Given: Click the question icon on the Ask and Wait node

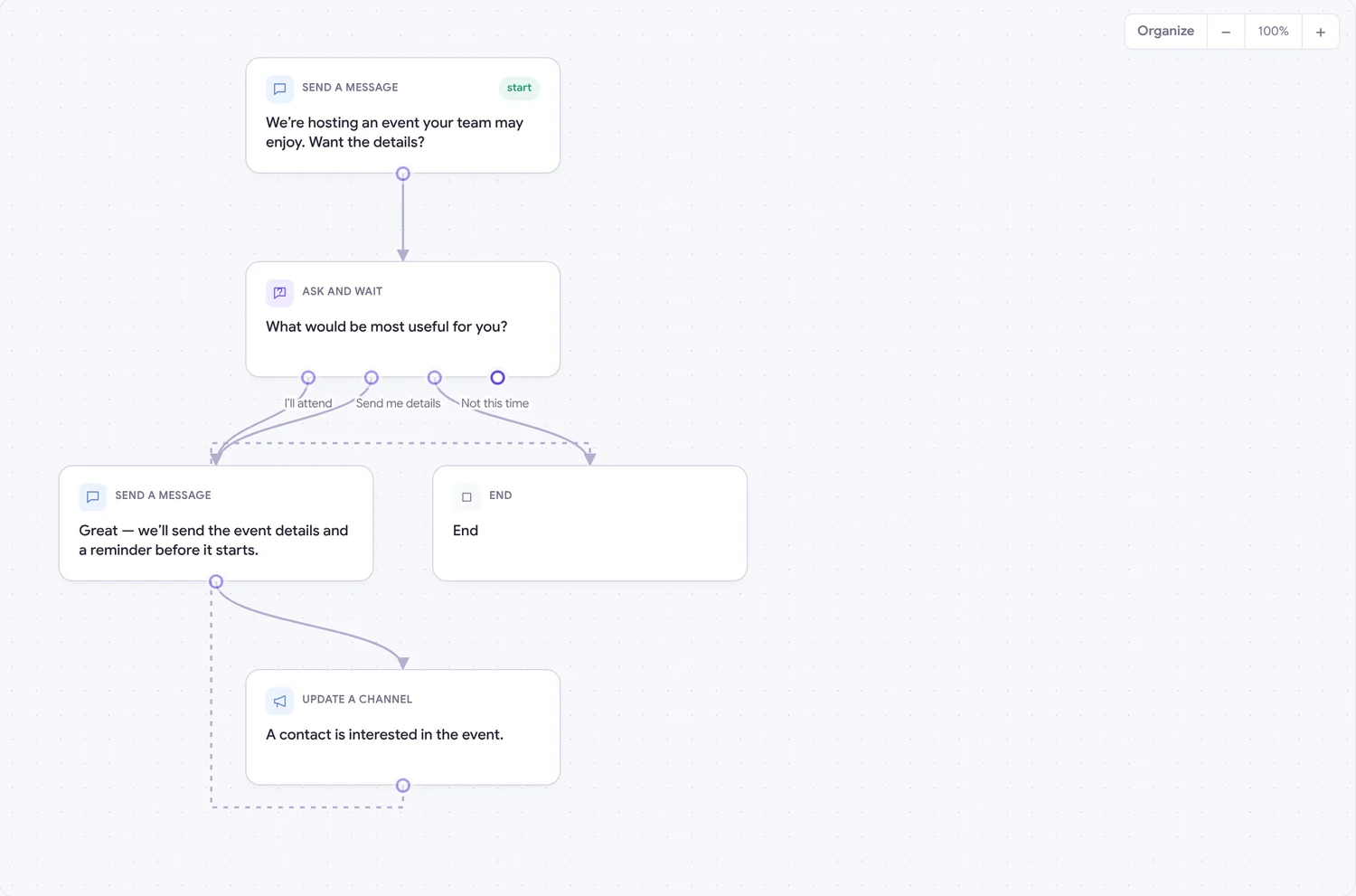Looking at the screenshot, I should (279, 292).
